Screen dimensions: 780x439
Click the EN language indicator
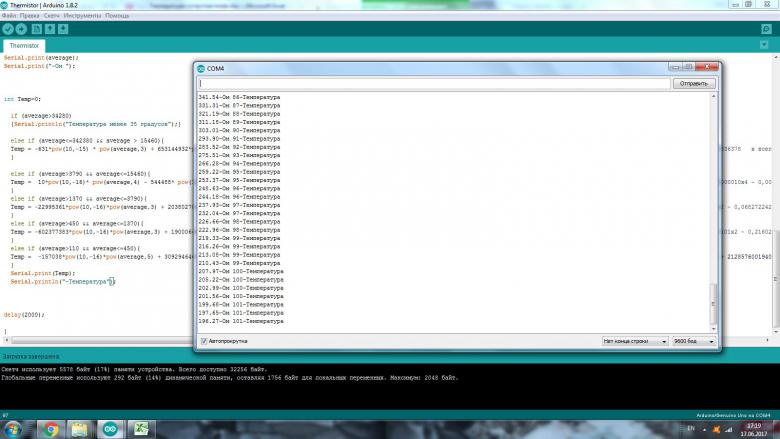click(690, 429)
